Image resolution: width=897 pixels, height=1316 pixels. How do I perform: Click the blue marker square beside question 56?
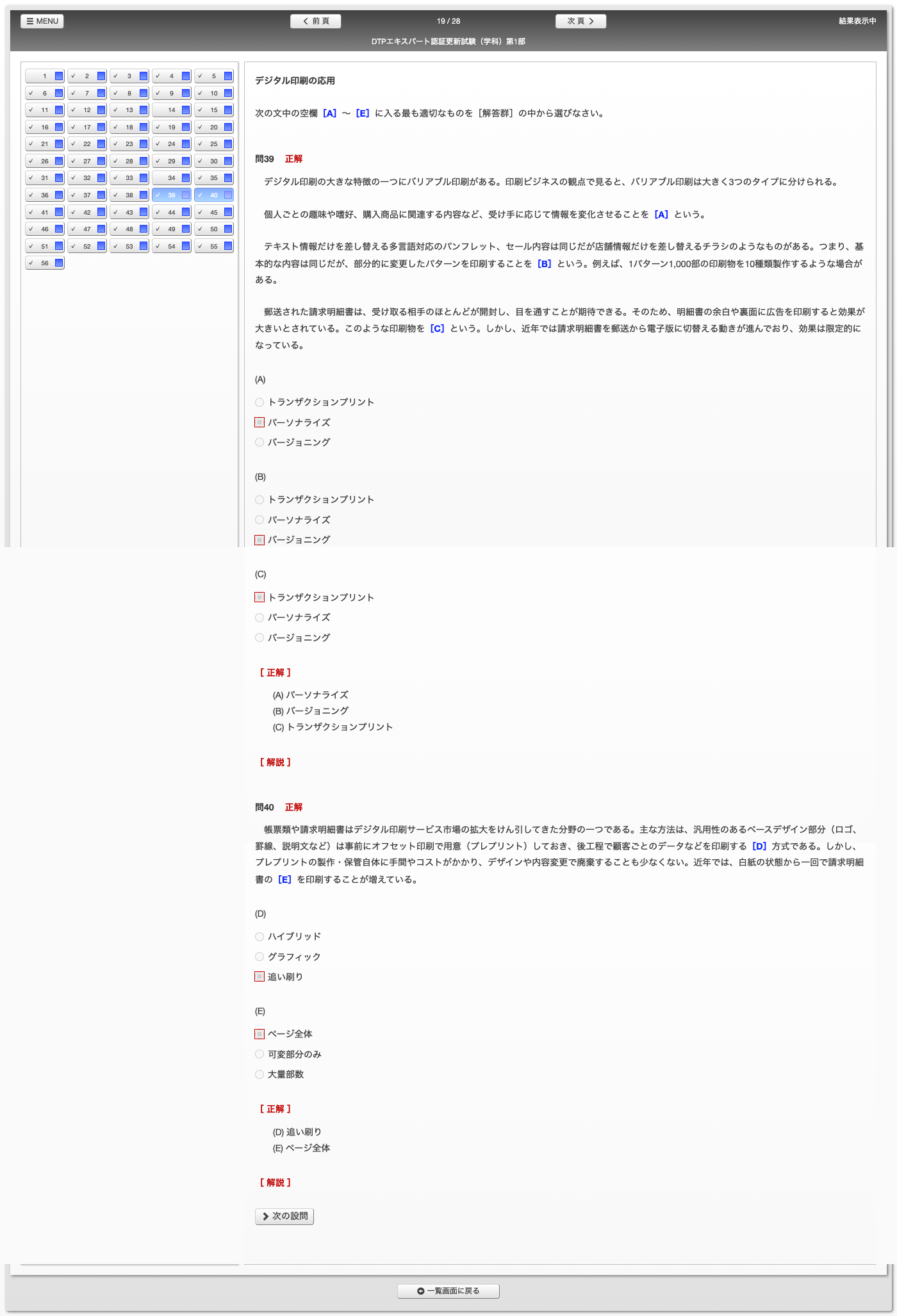tap(59, 263)
